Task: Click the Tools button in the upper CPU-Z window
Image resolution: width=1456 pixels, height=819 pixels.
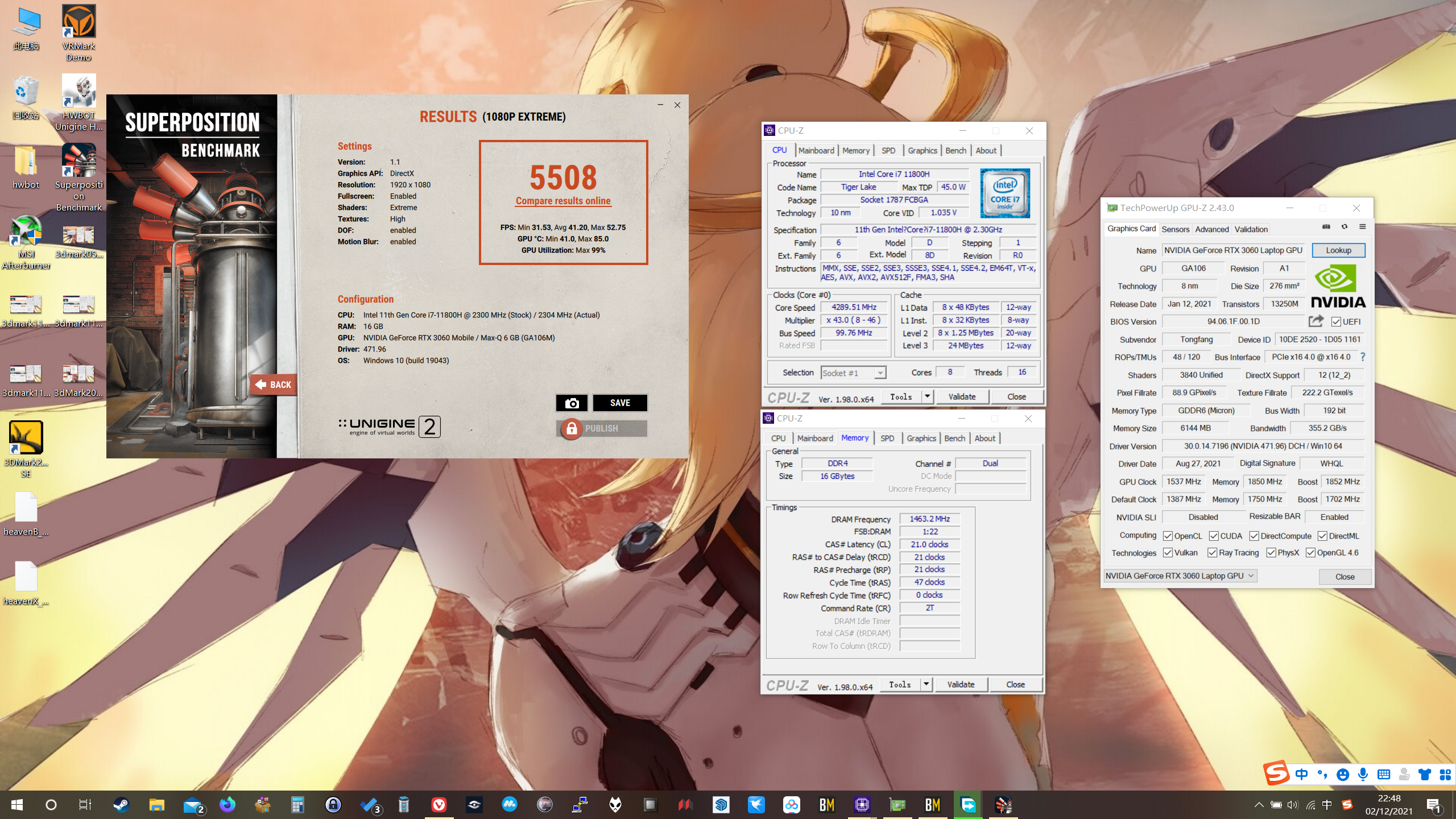Action: (901, 396)
